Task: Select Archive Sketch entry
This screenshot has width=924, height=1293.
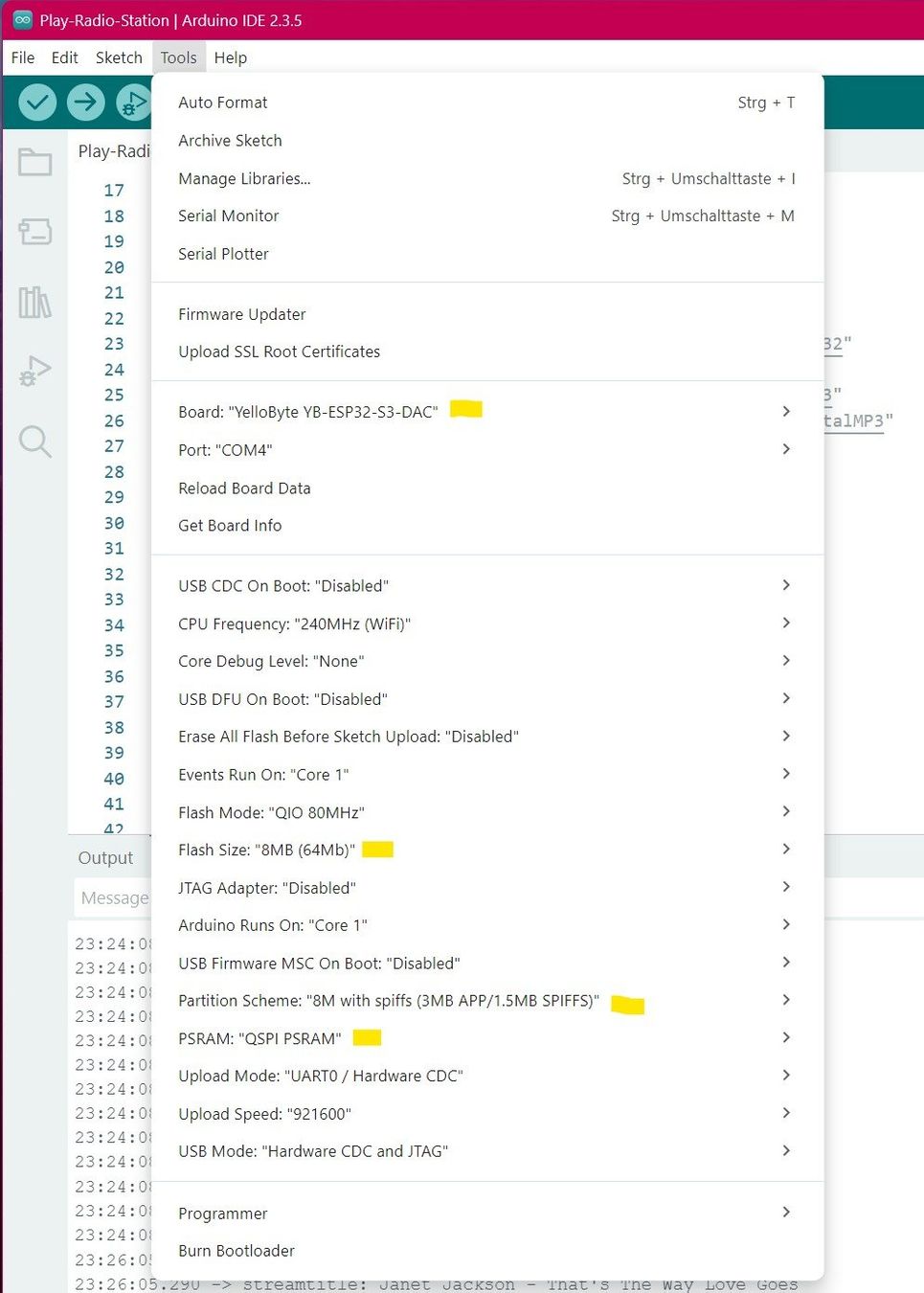Action: (487, 141)
